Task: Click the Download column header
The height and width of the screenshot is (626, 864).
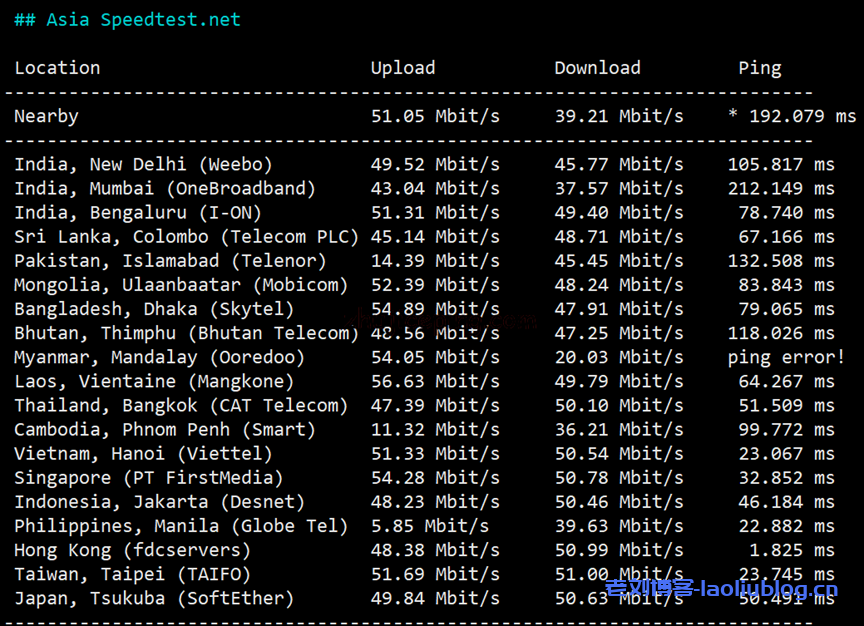Action: coord(597,68)
